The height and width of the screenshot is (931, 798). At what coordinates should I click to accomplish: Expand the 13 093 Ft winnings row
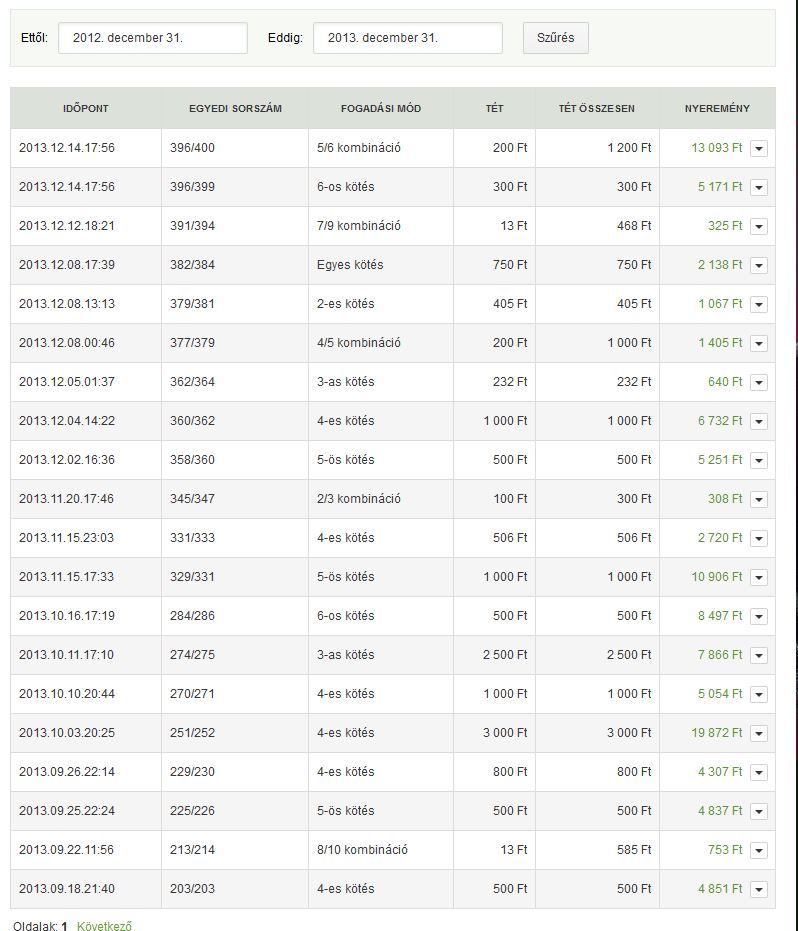[759, 148]
